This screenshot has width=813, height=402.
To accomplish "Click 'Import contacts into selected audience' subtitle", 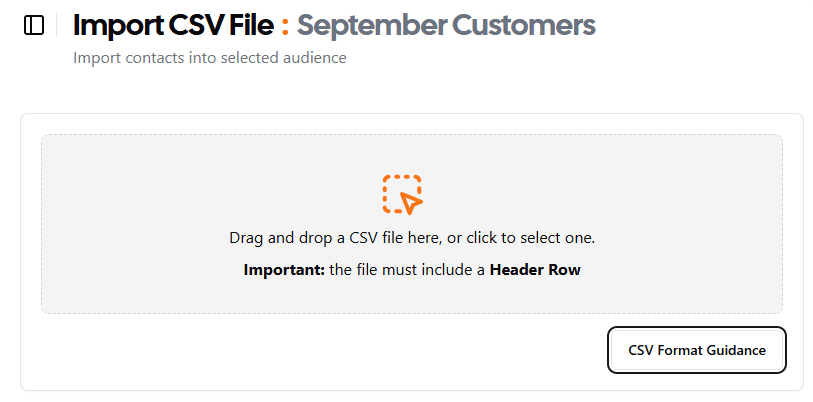I will click(x=209, y=58).
